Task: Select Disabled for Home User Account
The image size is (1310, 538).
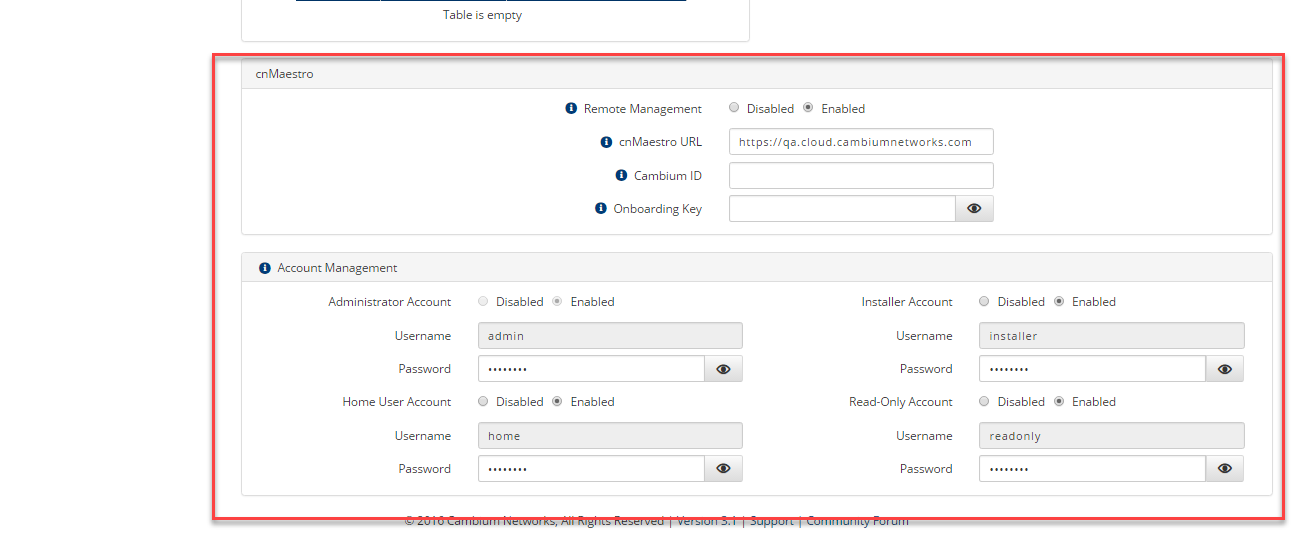Action: (483, 401)
